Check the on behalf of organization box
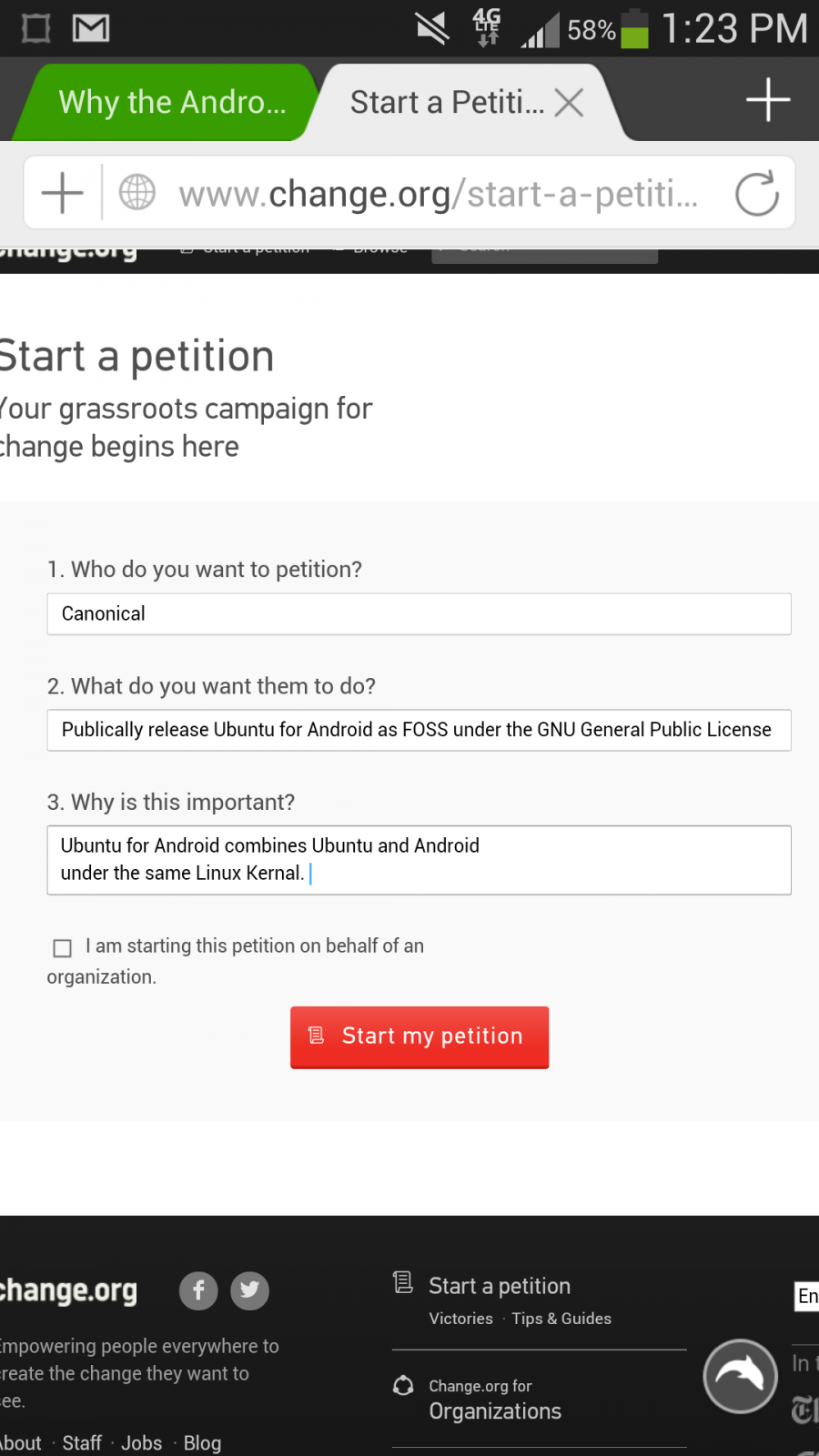Viewport: 819px width, 1456px height. click(63, 948)
